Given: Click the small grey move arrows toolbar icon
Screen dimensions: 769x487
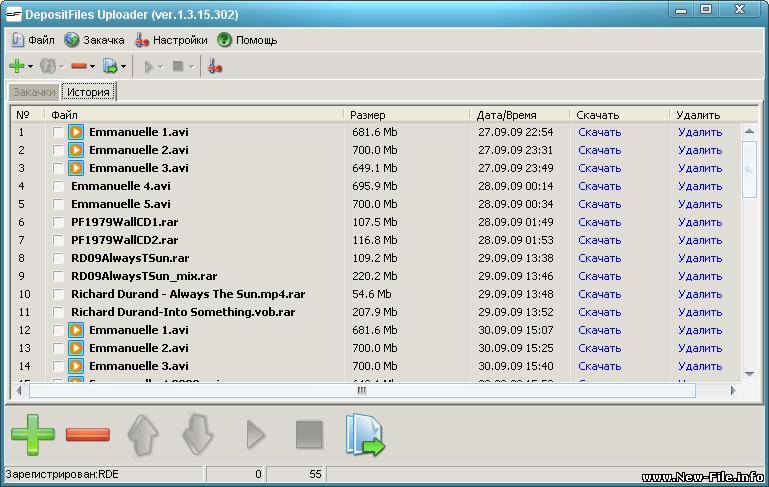Looking at the screenshot, I should tap(48, 66).
